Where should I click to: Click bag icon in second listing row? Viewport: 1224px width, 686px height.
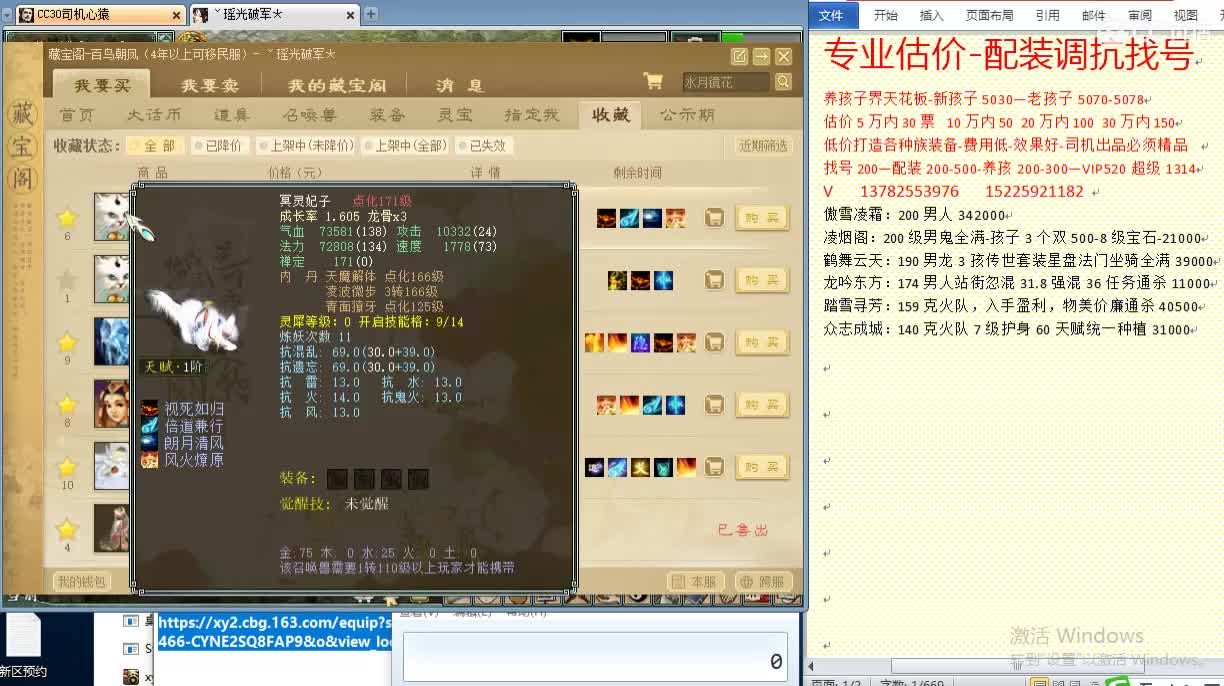(x=714, y=280)
